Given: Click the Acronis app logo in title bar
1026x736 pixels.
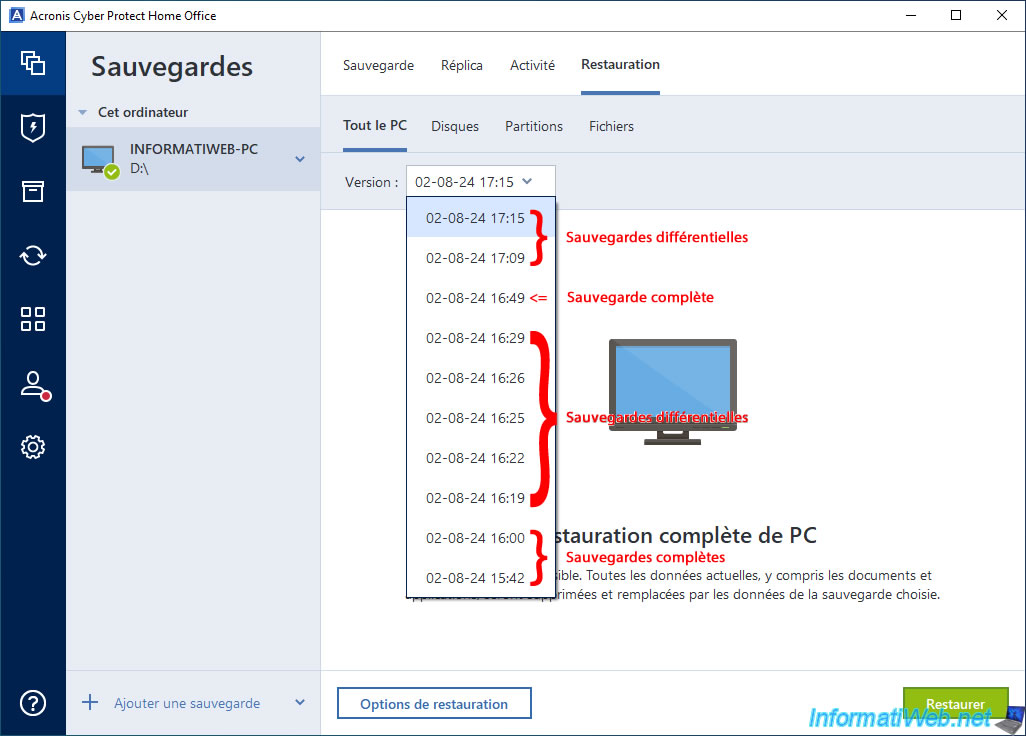Looking at the screenshot, I should 16,15.
